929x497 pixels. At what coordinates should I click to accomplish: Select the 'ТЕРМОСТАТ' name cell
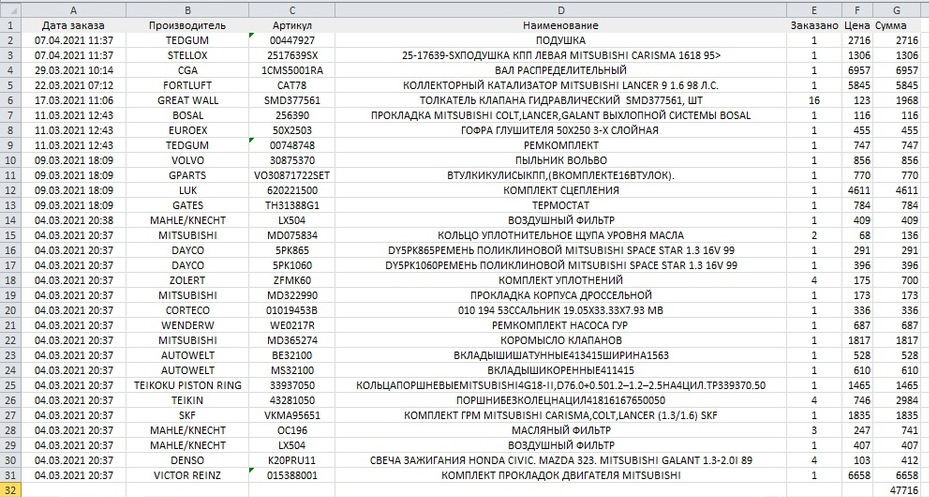[x=561, y=206]
